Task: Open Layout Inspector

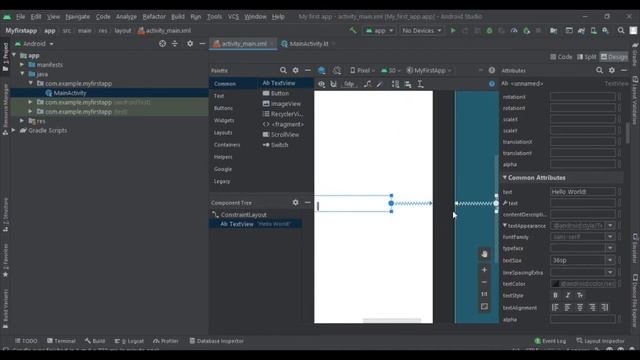Action: [x=600, y=341]
